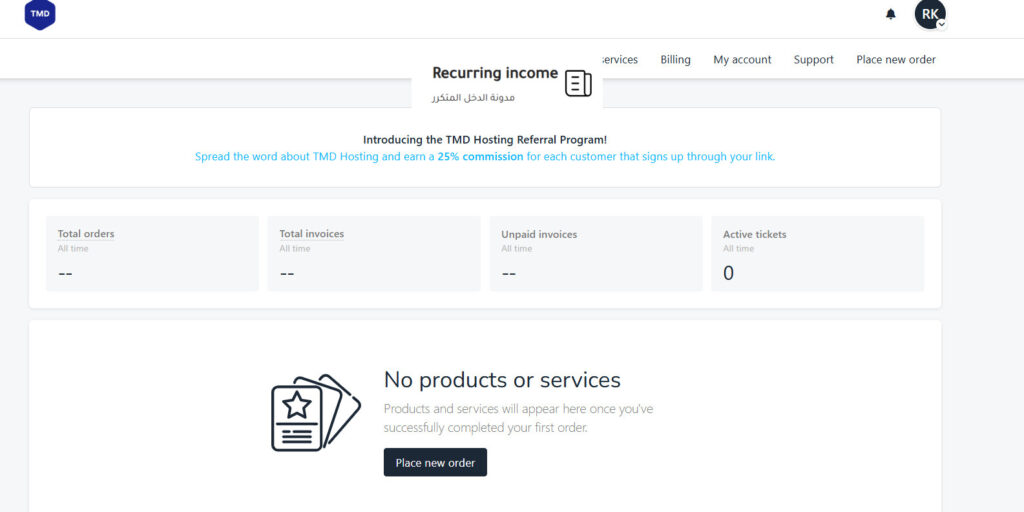Click the Recurring income heading
1024x512 pixels.
[x=495, y=73]
